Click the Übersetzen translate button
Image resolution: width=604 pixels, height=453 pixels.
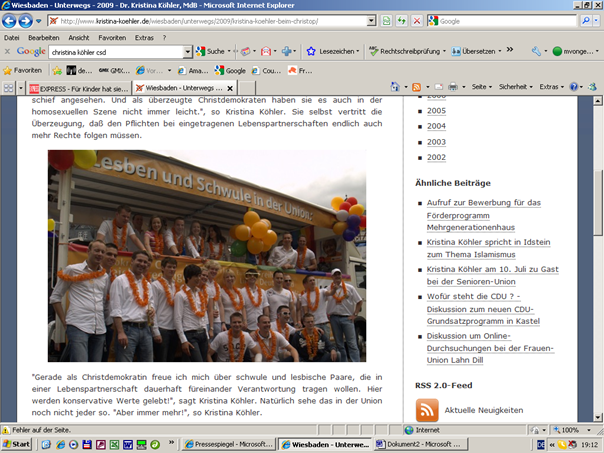475,51
